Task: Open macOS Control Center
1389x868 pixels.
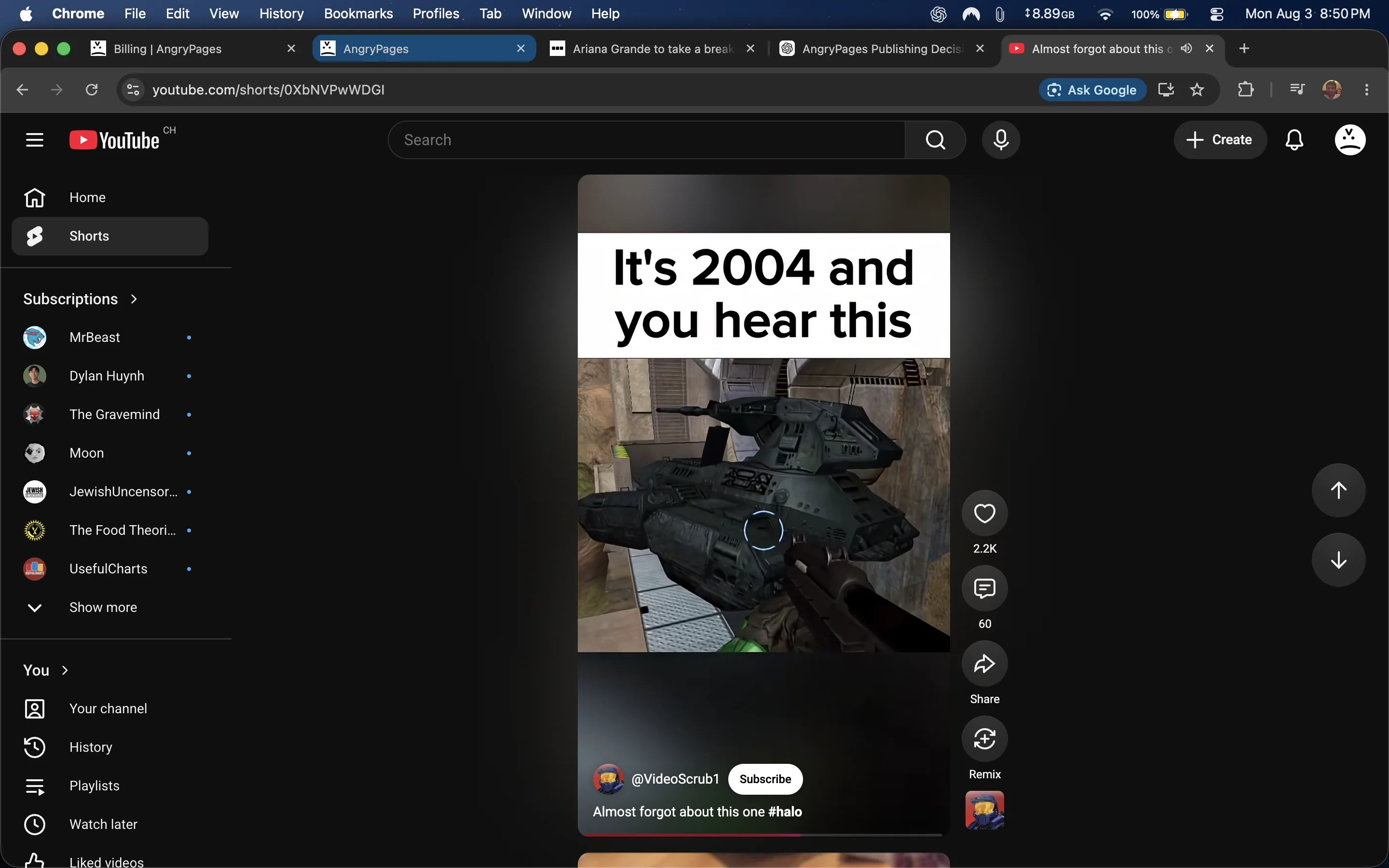Action: pos(1217,14)
